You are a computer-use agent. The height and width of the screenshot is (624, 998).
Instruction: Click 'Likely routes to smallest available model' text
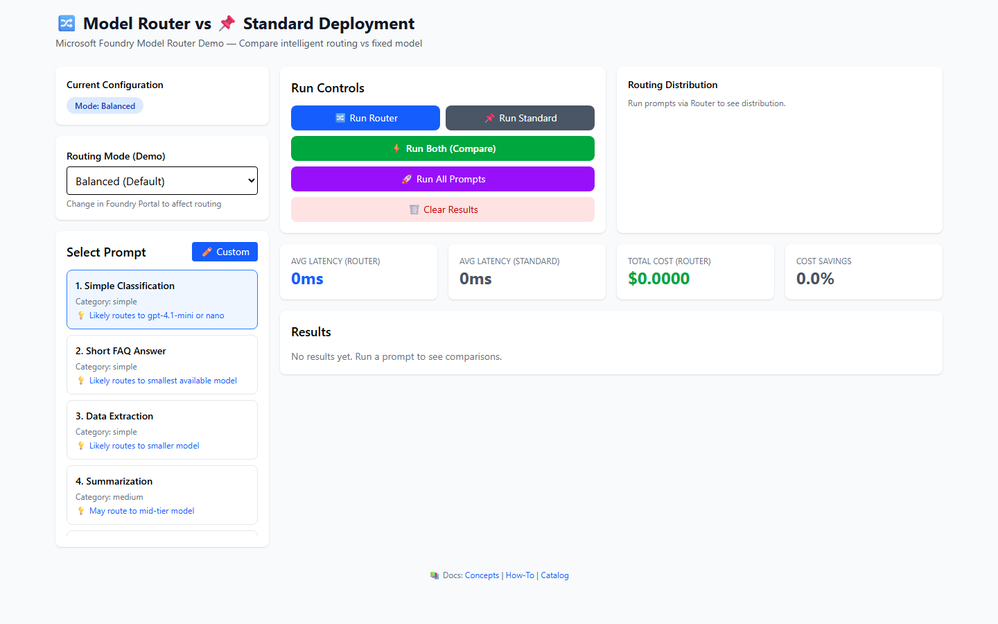tap(163, 381)
